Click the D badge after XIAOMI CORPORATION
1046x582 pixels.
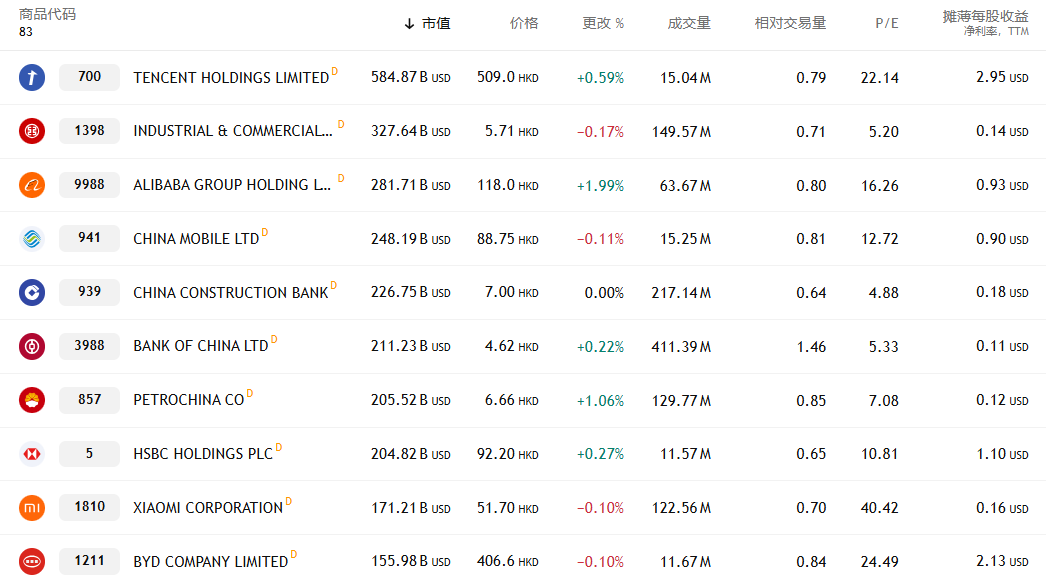(289, 501)
